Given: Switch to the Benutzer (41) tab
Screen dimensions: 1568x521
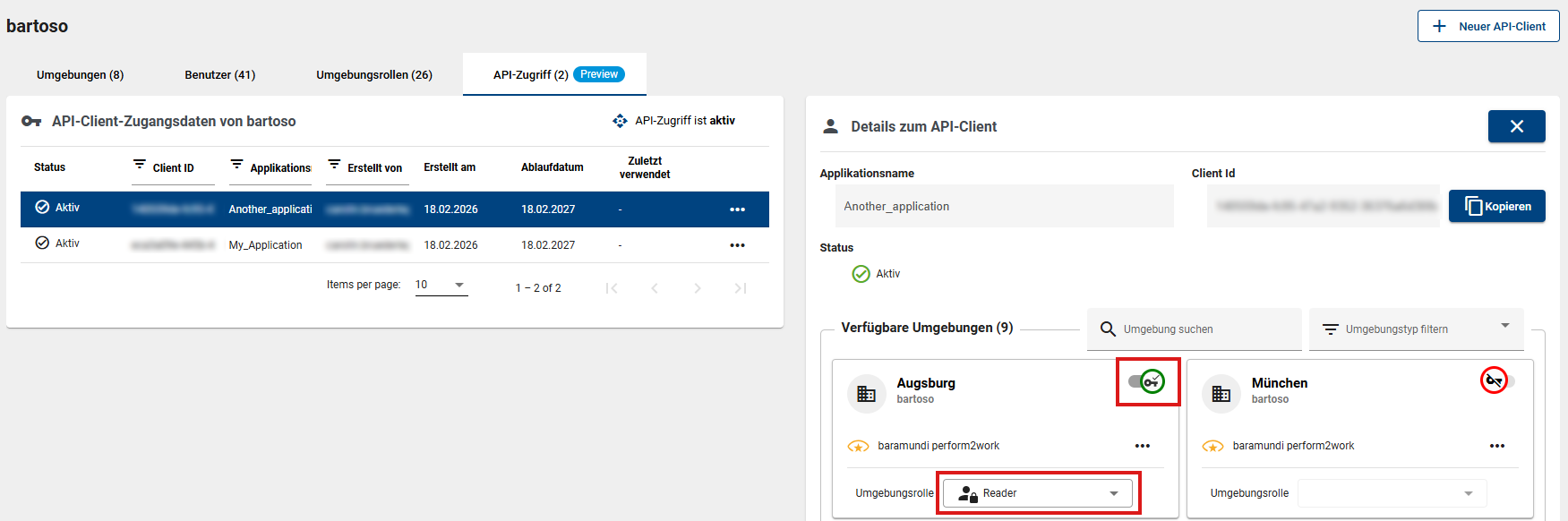Looking at the screenshot, I should pos(219,75).
